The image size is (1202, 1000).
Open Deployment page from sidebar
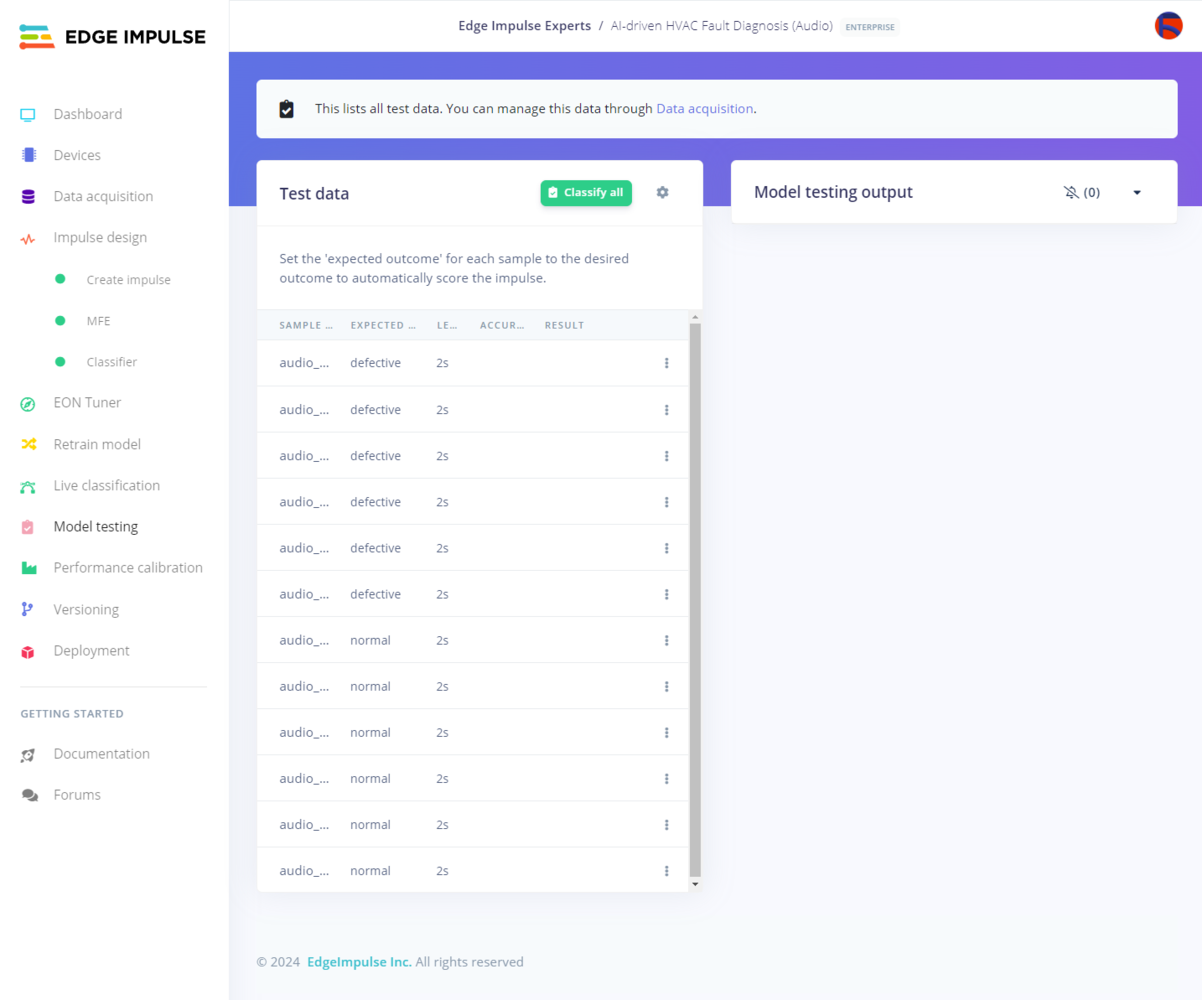(x=91, y=651)
